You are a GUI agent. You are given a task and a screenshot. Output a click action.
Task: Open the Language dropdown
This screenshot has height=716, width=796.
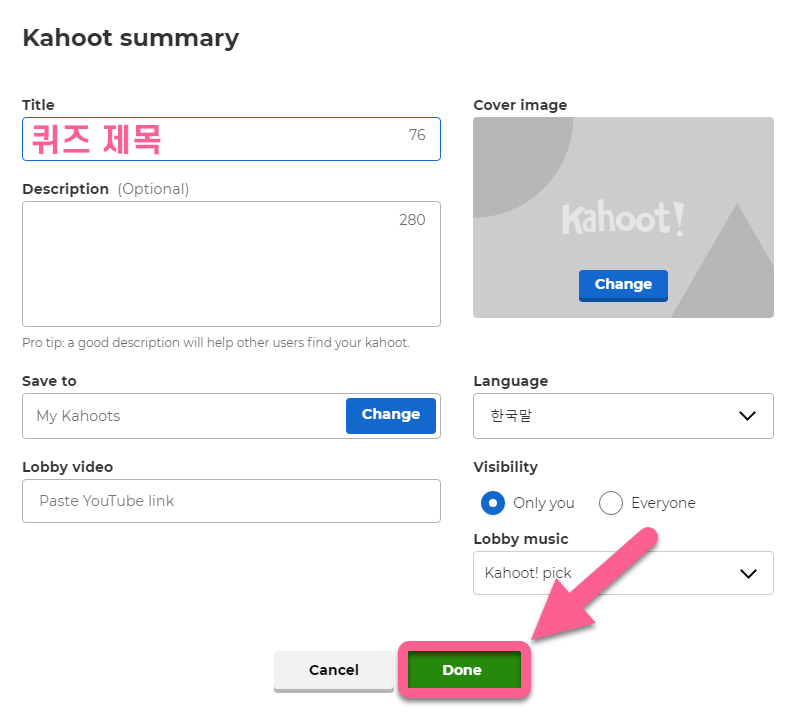click(x=623, y=416)
